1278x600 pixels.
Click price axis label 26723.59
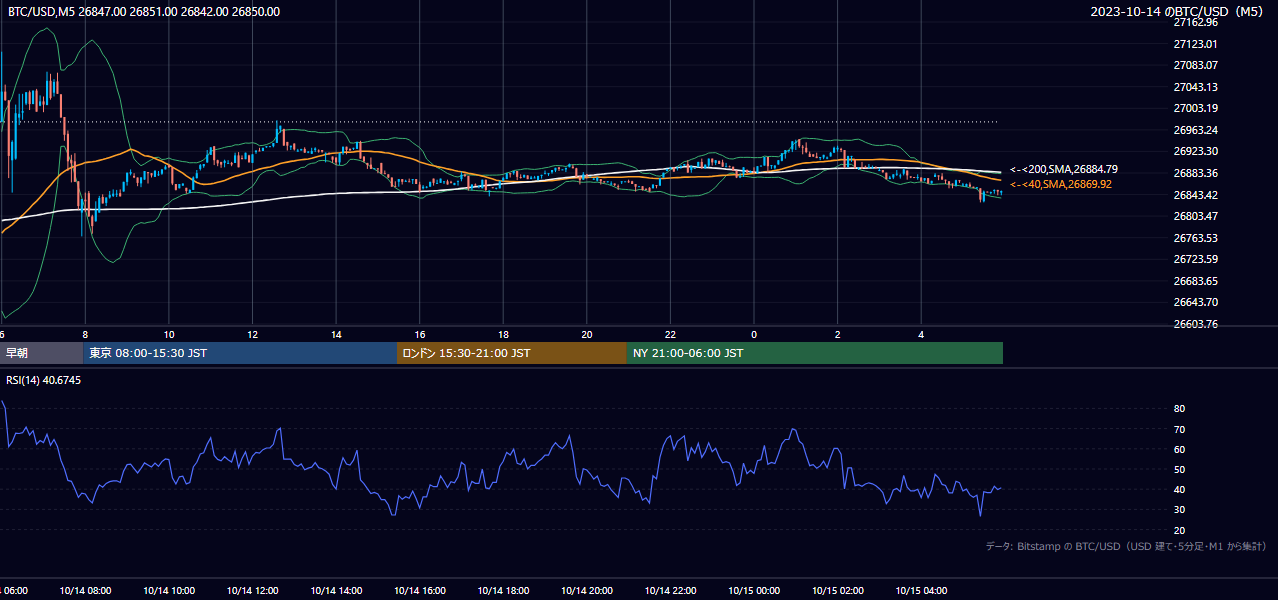pyautogui.click(x=1196, y=259)
